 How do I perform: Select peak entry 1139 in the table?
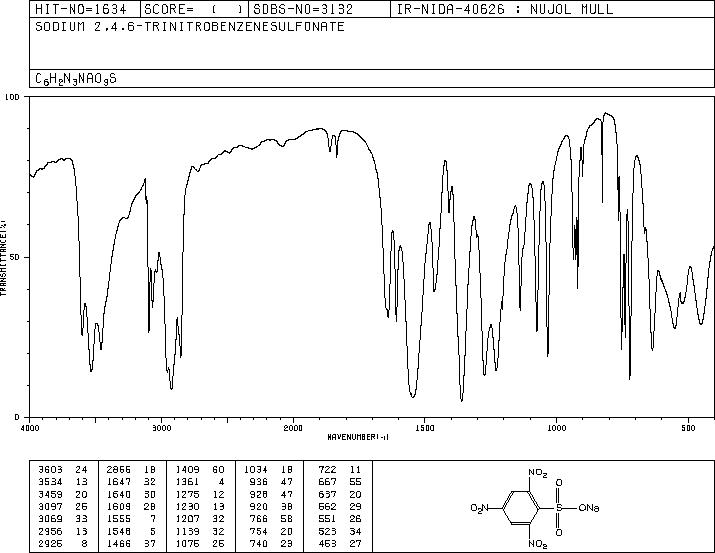200,531
